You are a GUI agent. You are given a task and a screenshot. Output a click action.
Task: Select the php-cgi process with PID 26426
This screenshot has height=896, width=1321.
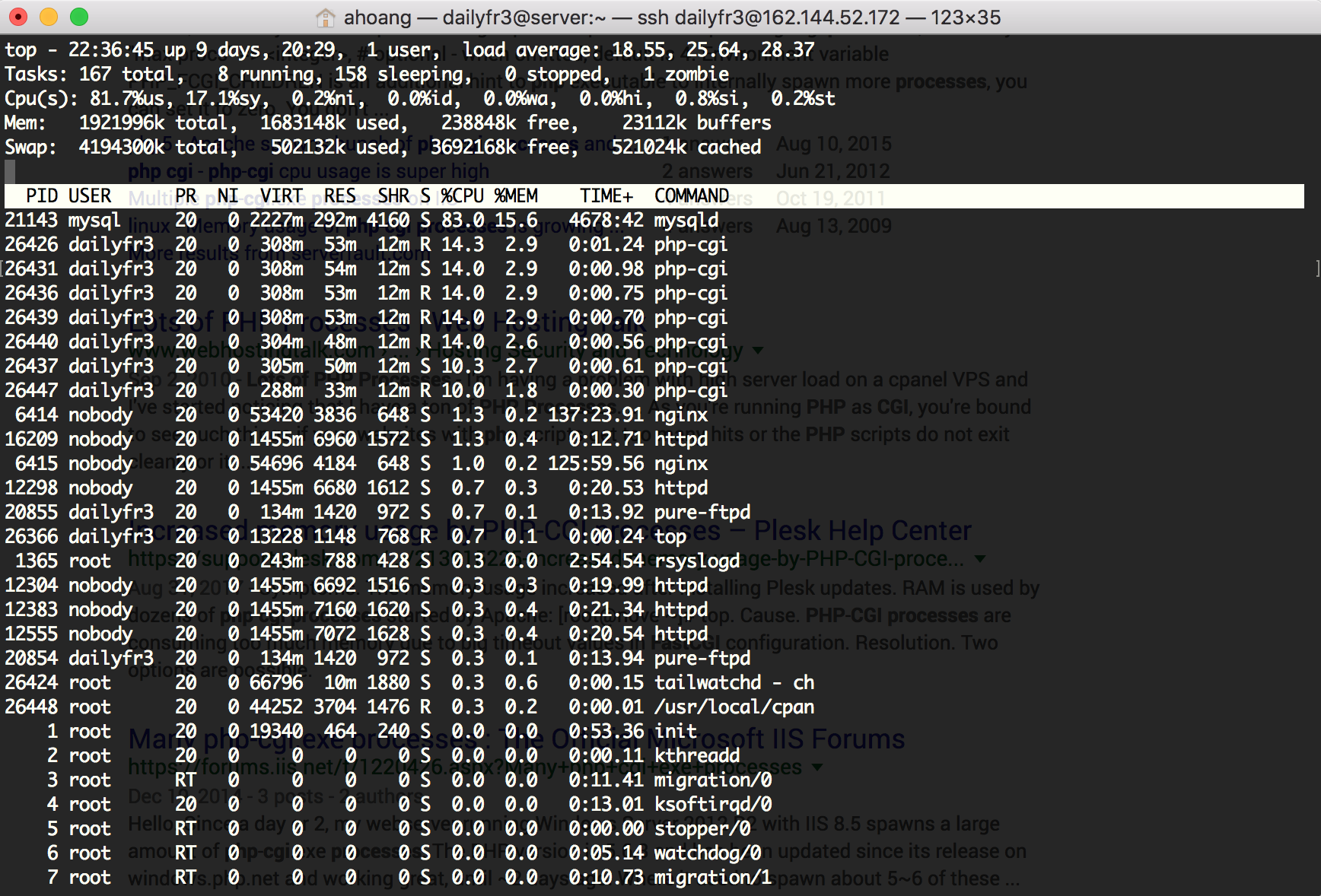654,244
